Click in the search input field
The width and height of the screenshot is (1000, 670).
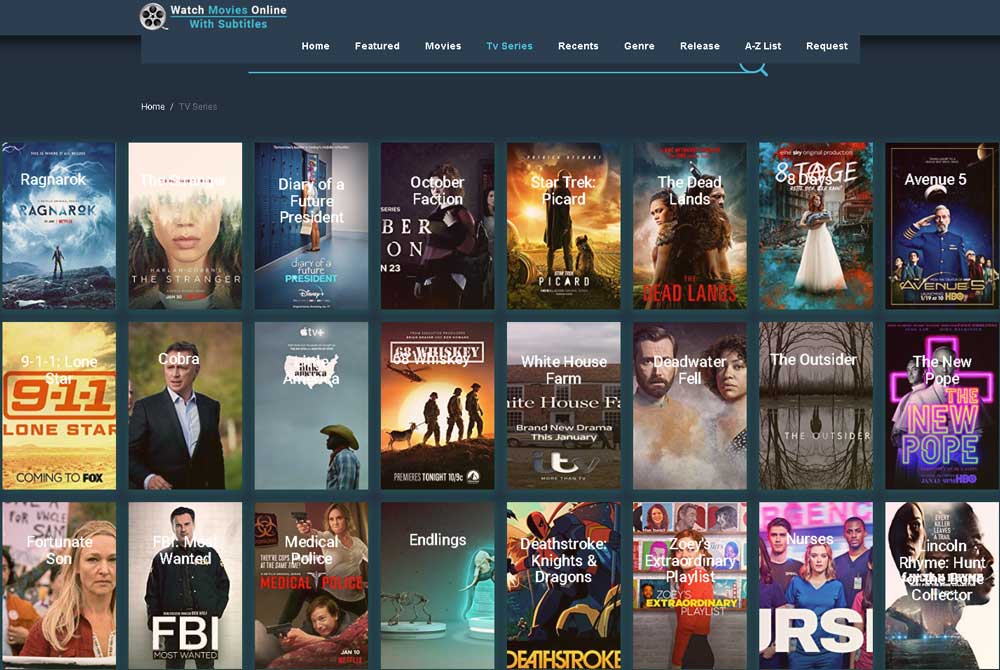(494, 66)
